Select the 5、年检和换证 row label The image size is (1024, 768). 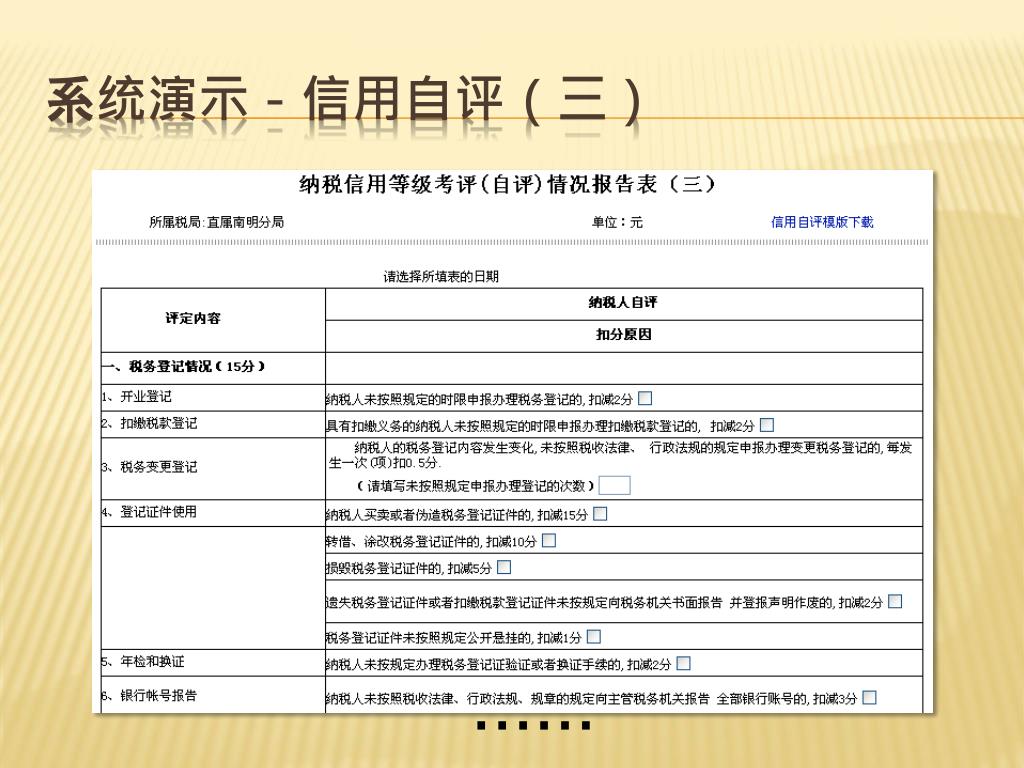[143, 662]
